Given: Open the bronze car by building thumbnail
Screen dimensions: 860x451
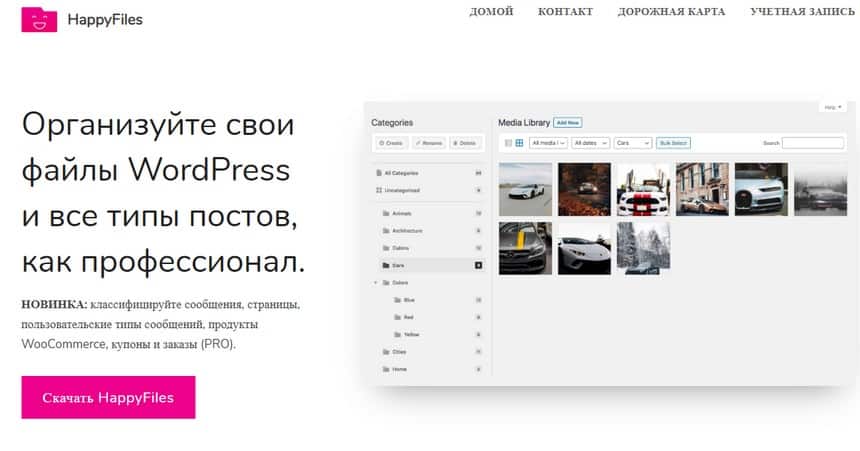Looking at the screenshot, I should pyautogui.click(x=703, y=189).
